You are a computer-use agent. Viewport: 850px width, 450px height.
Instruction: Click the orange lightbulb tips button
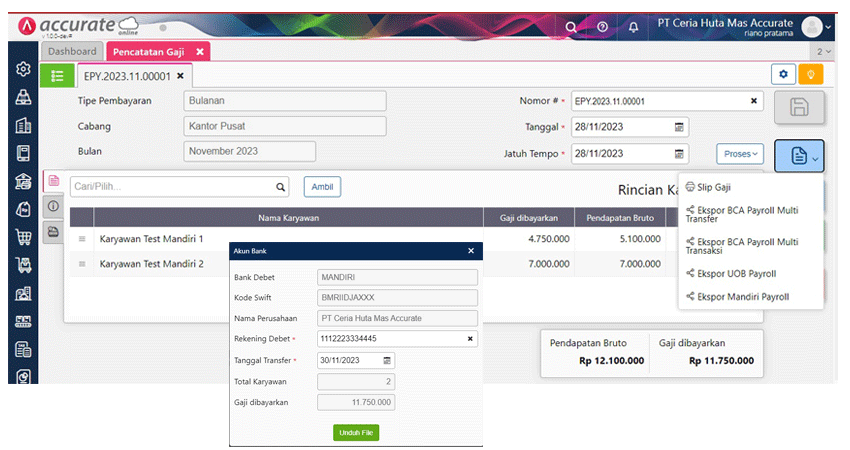[x=810, y=75]
